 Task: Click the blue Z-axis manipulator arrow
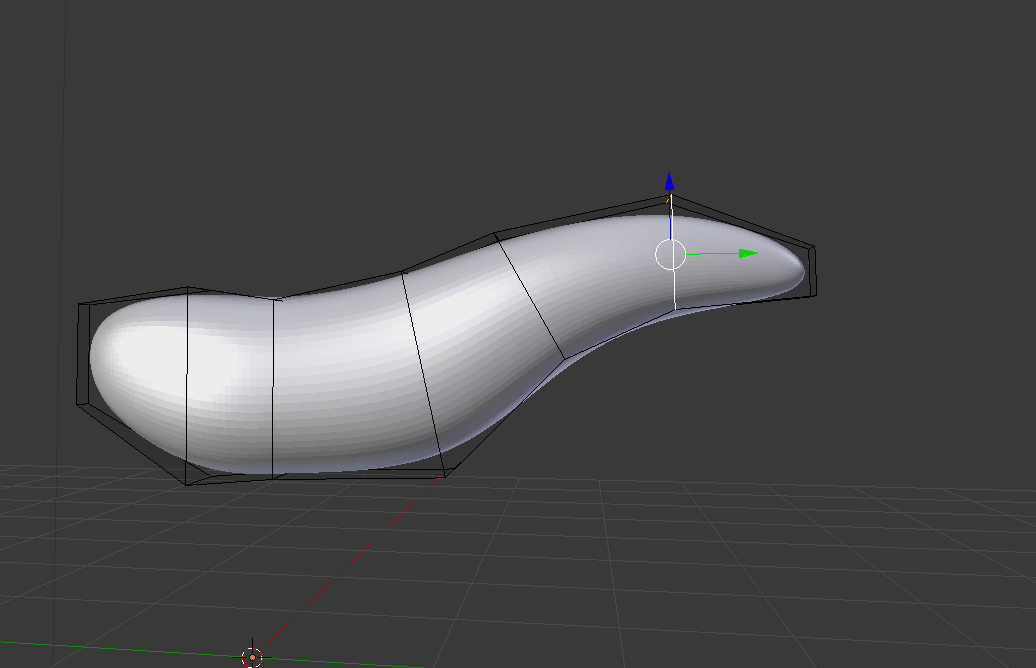pyautogui.click(x=669, y=183)
